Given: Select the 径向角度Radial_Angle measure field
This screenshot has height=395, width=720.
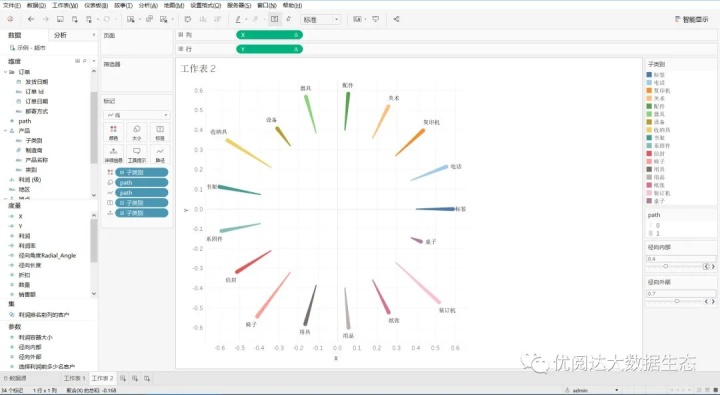Looking at the screenshot, I should point(47,255).
